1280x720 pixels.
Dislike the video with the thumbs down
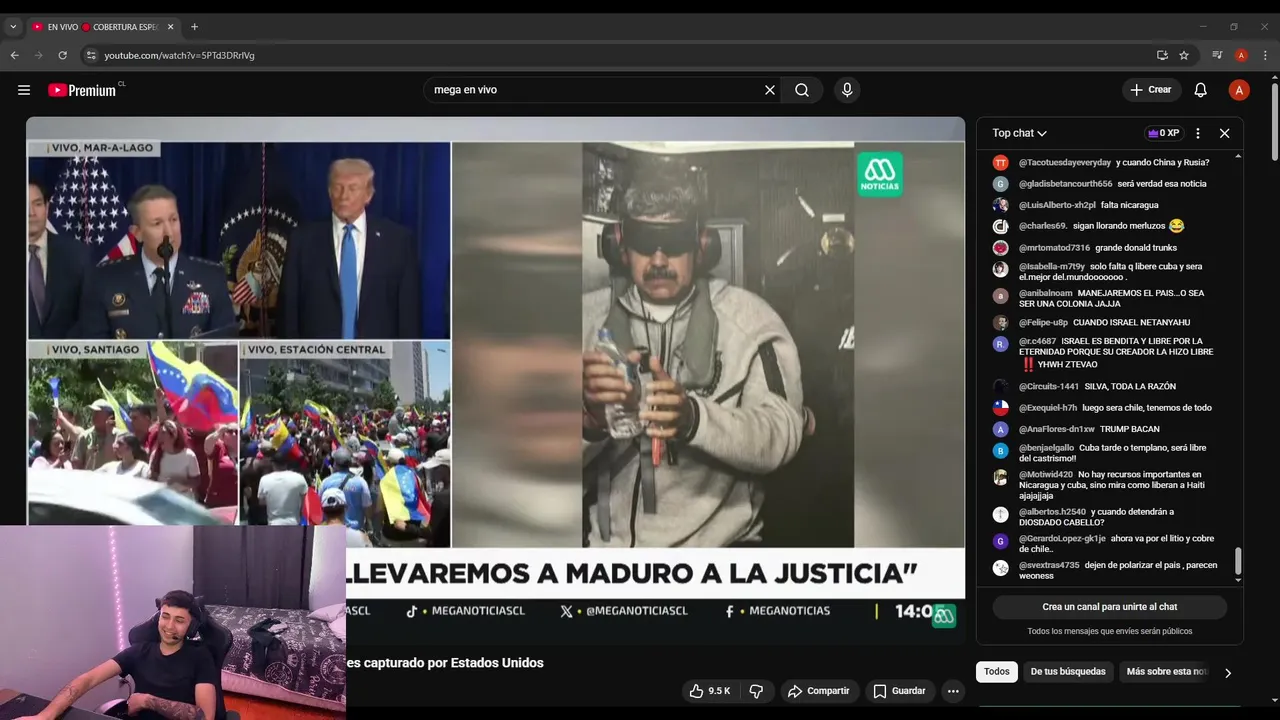[x=756, y=691]
